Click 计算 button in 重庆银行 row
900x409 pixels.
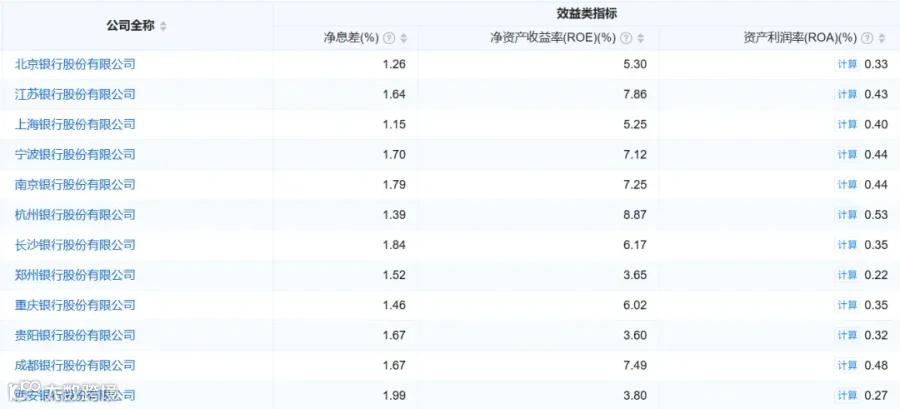847,305
